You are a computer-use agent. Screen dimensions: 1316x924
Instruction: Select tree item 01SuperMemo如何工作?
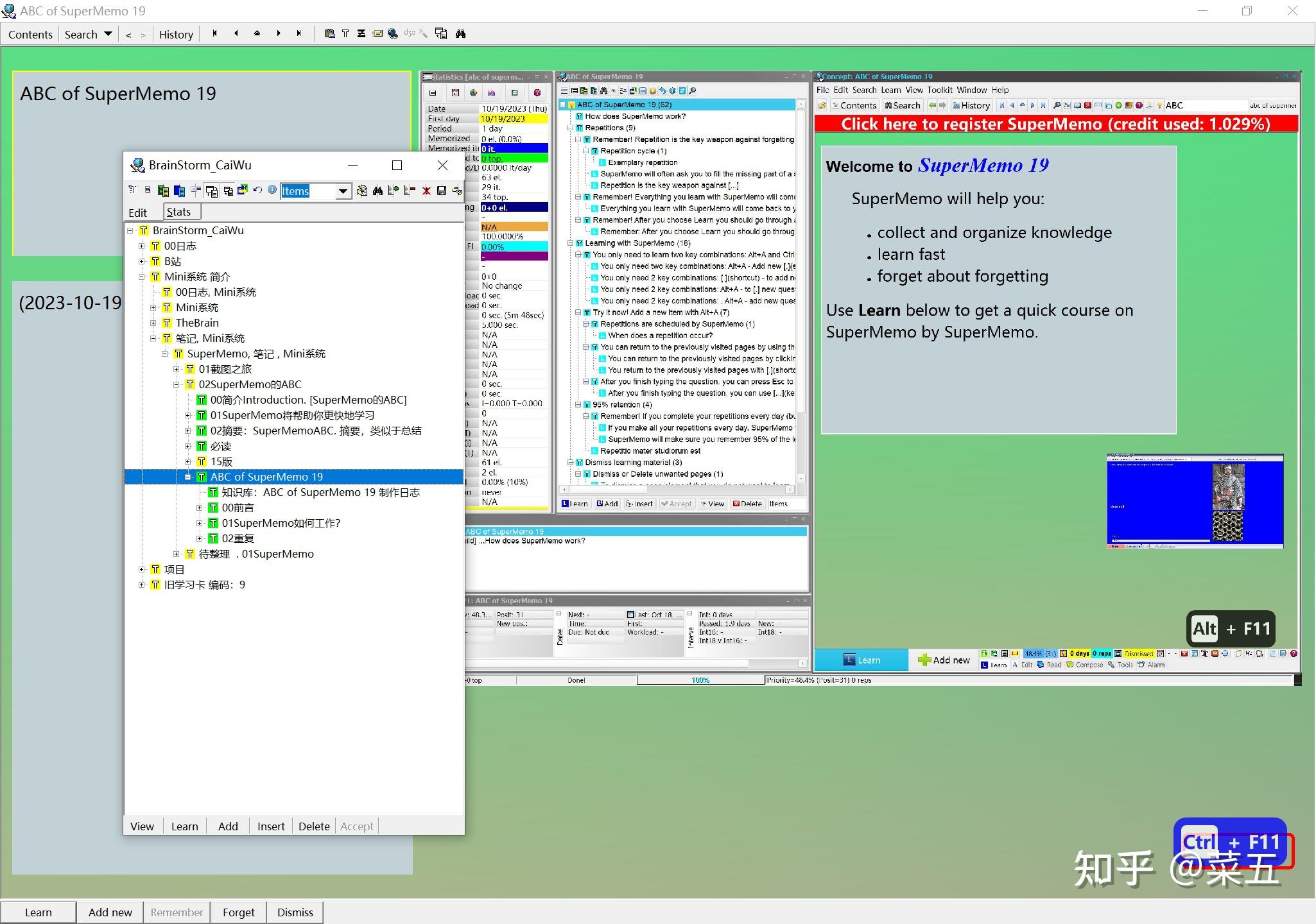point(281,523)
